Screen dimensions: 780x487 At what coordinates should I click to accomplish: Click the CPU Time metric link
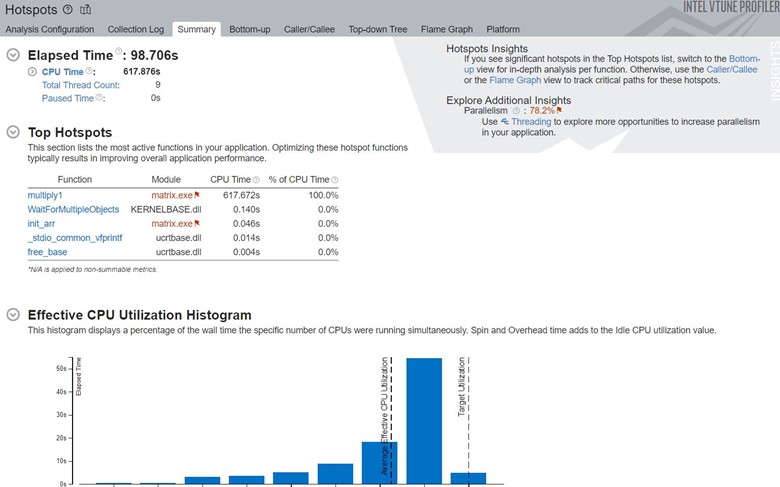pos(63,72)
